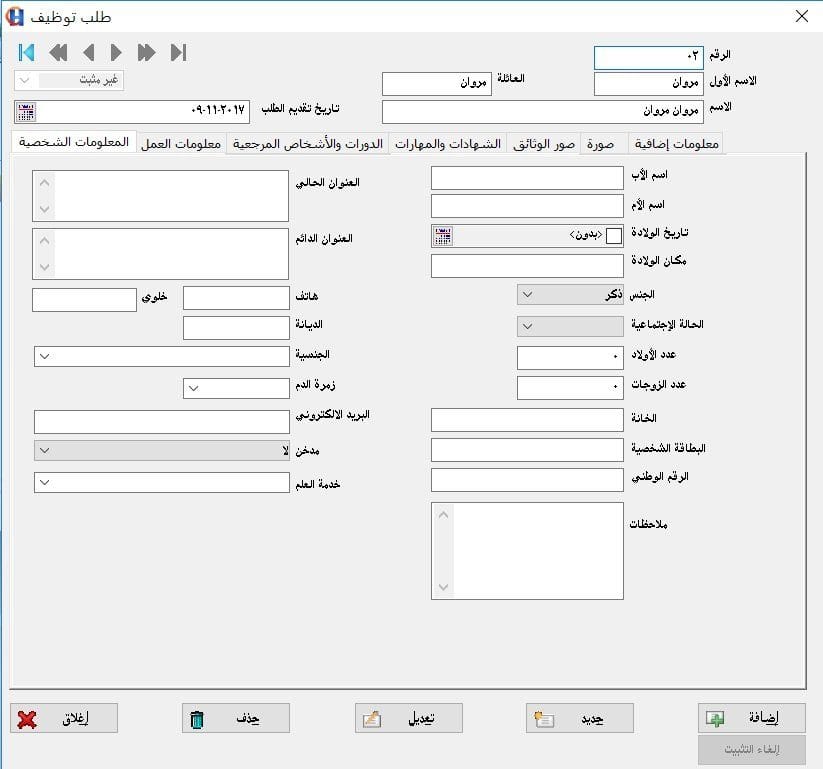Screen dimensions: 823x769
Task: Expand the مدخن dropdown showing لا
Action: coord(162,450)
